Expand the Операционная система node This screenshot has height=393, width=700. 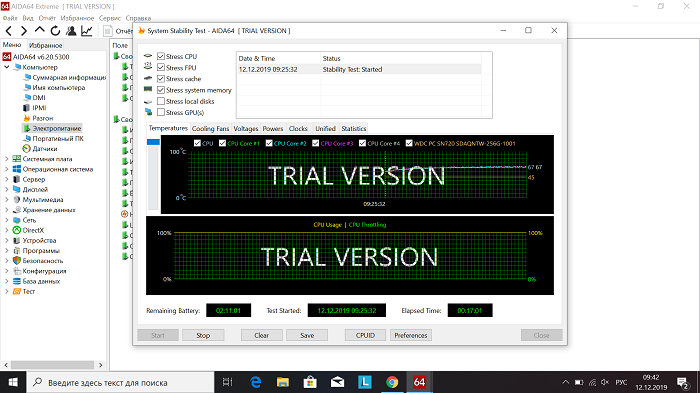[7, 169]
